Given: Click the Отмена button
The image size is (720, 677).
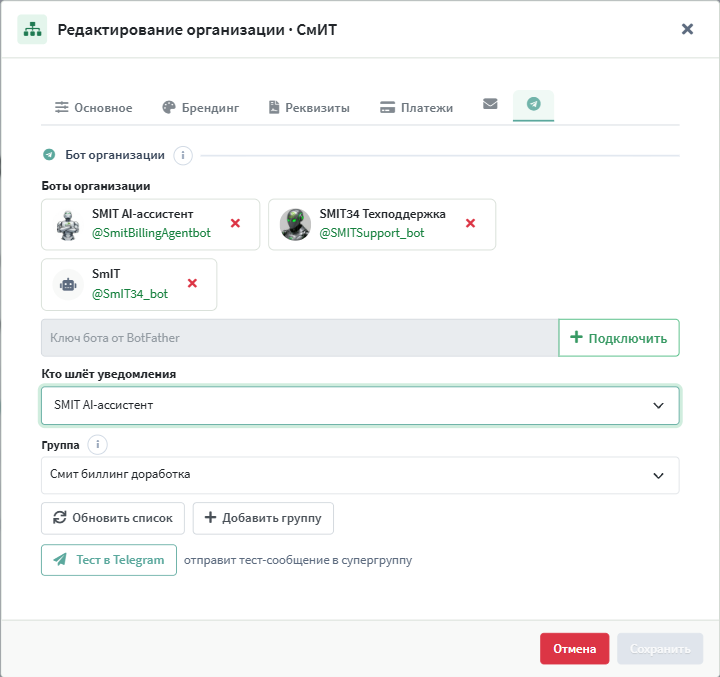Looking at the screenshot, I should click(x=574, y=649).
